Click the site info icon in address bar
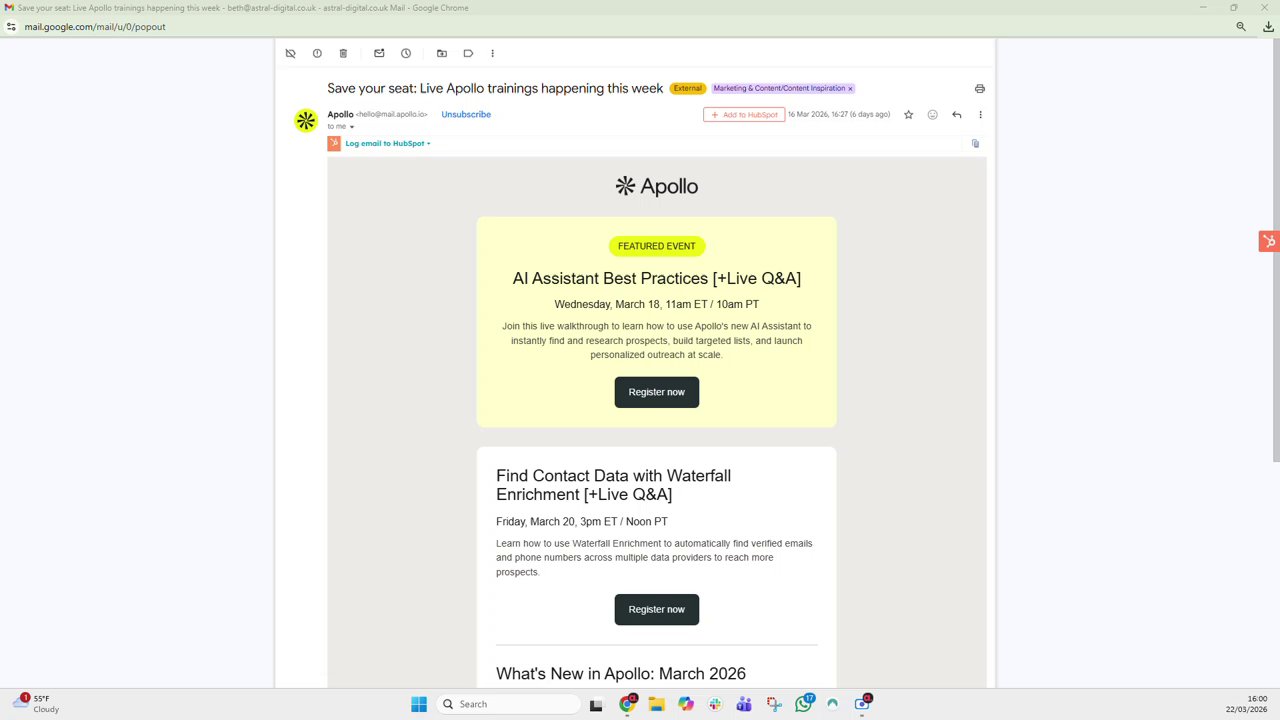The image size is (1280, 720). tap(11, 27)
